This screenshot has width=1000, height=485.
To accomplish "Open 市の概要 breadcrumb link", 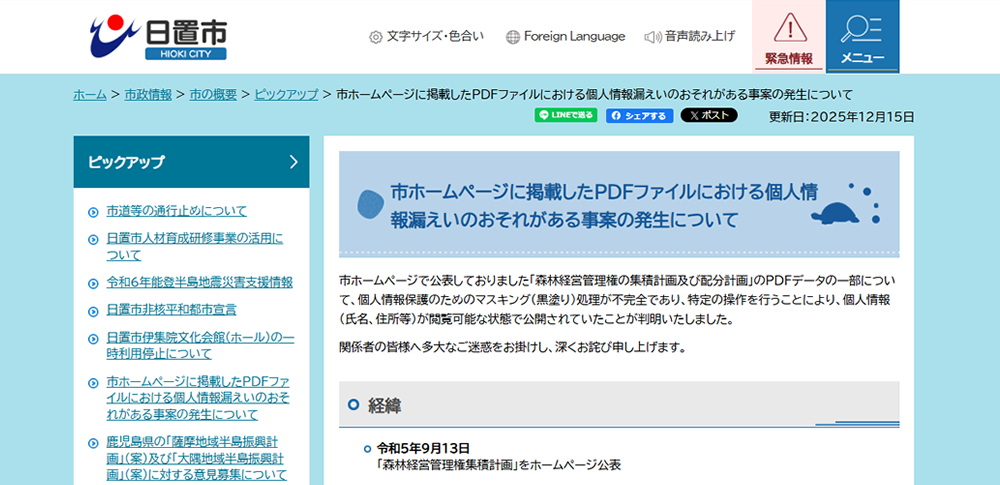I will (x=213, y=95).
